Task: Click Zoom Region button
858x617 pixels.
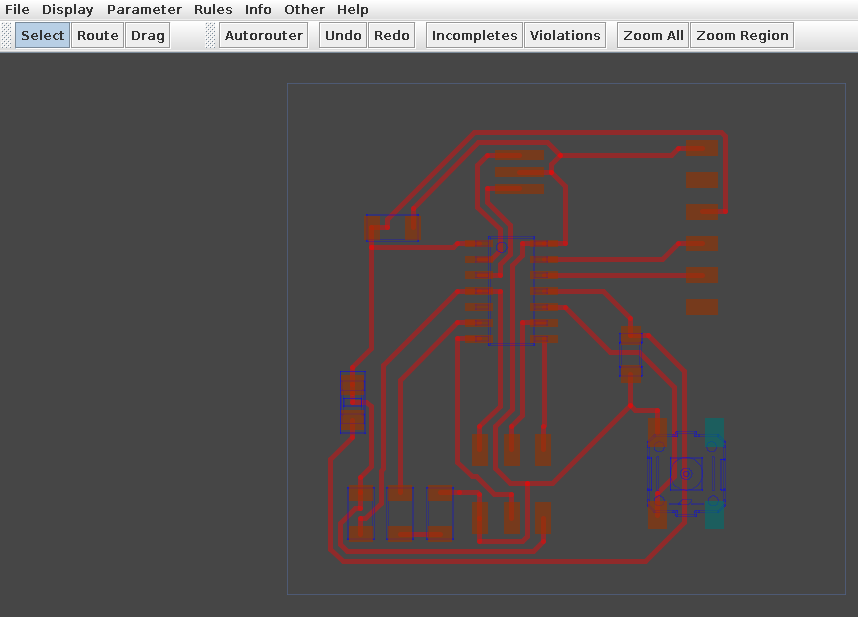Action: (742, 36)
